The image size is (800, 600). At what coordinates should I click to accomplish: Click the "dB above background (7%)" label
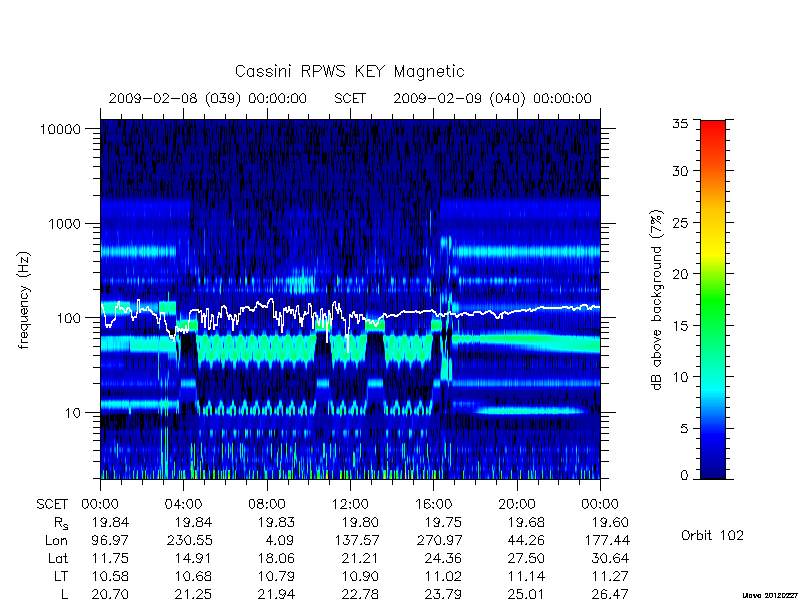pos(657,300)
